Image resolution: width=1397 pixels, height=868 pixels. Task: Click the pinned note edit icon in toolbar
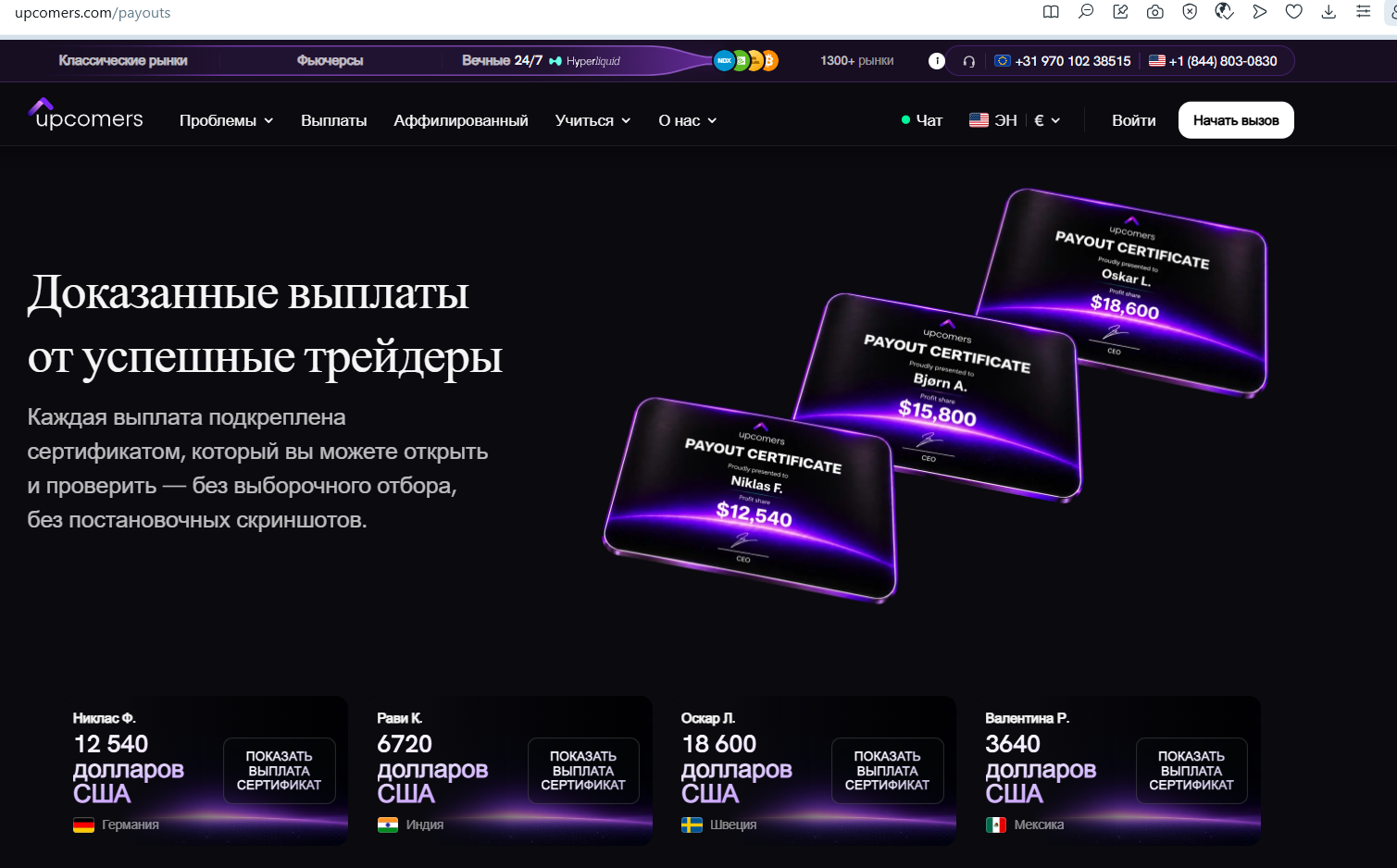(x=1120, y=12)
